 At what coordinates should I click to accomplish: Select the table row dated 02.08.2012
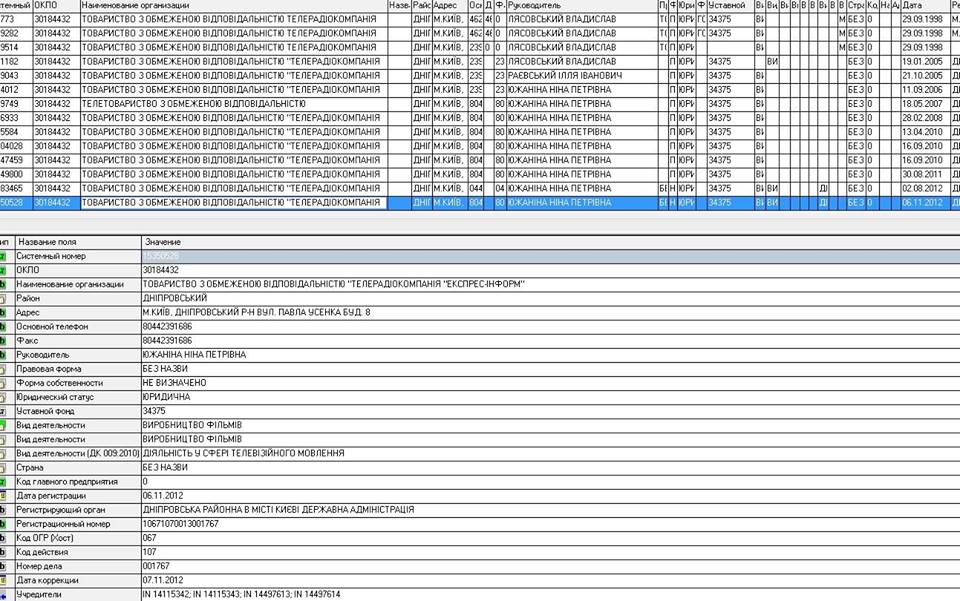(480, 188)
